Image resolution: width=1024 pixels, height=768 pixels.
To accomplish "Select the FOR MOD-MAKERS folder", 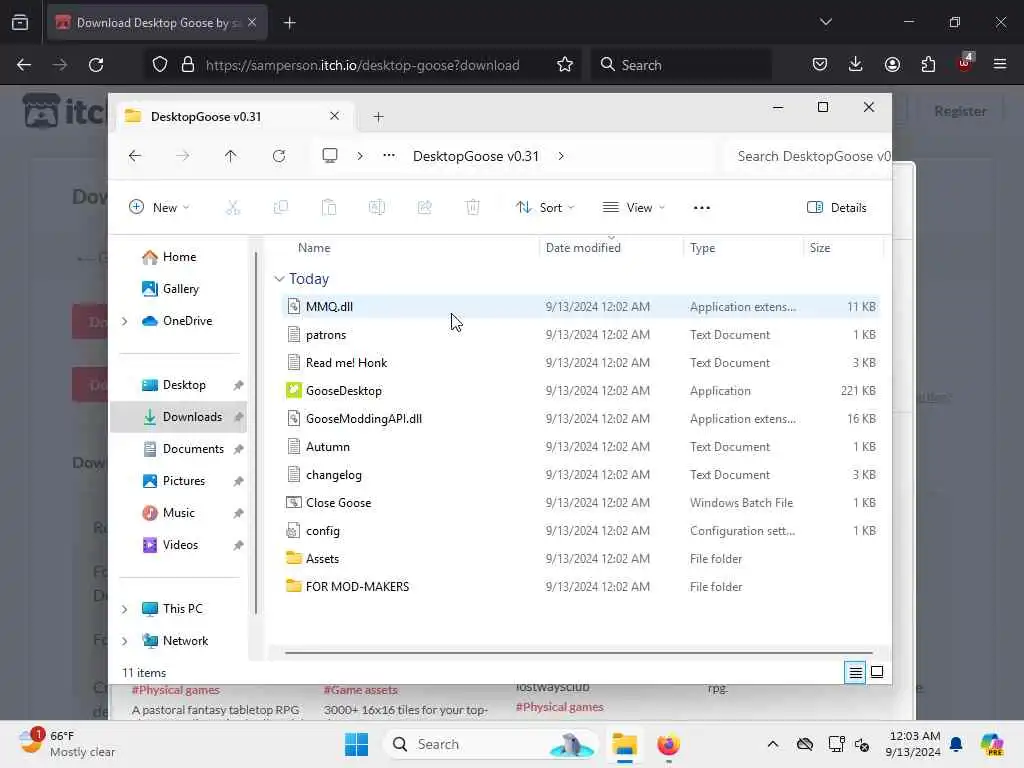I will [357, 586].
